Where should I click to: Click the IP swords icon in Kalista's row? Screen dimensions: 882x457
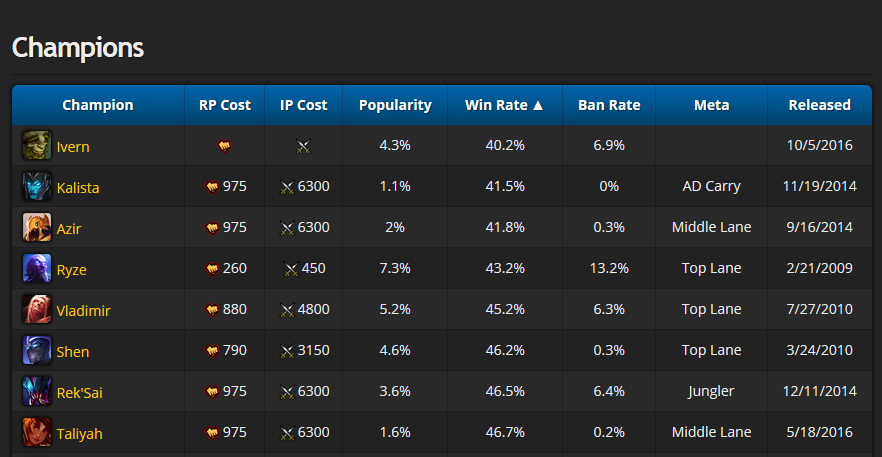tap(287, 188)
